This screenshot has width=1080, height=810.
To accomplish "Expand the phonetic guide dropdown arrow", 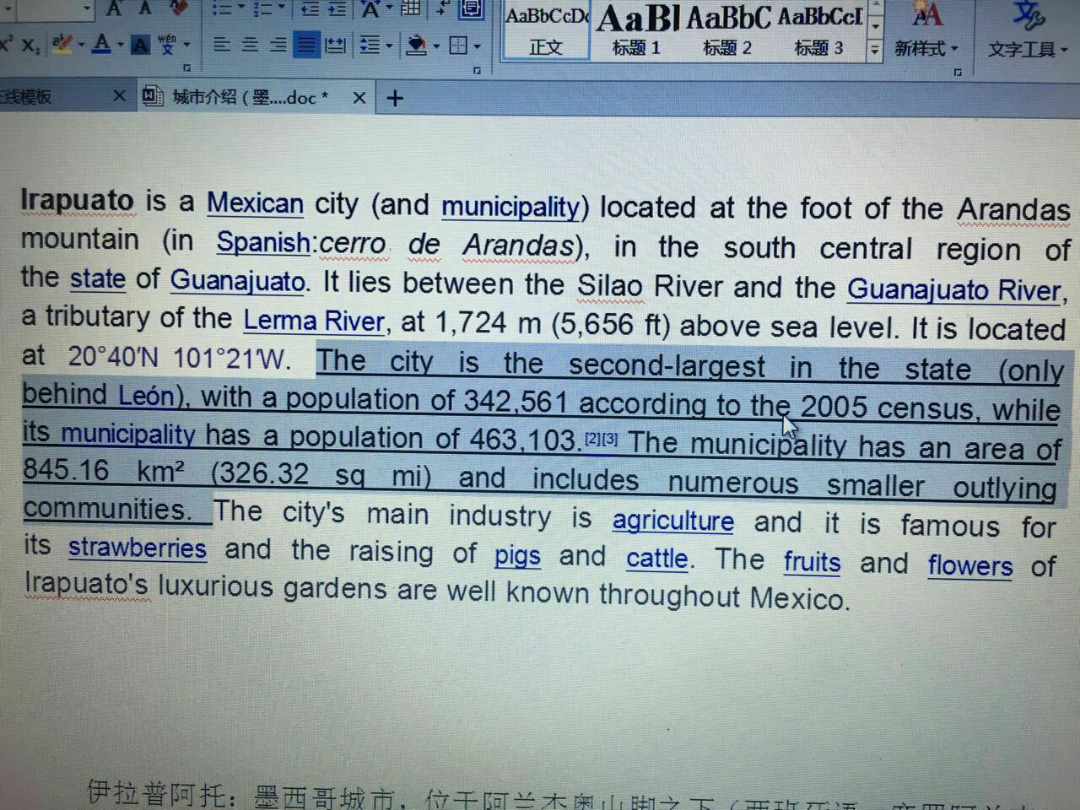I will (186, 46).
